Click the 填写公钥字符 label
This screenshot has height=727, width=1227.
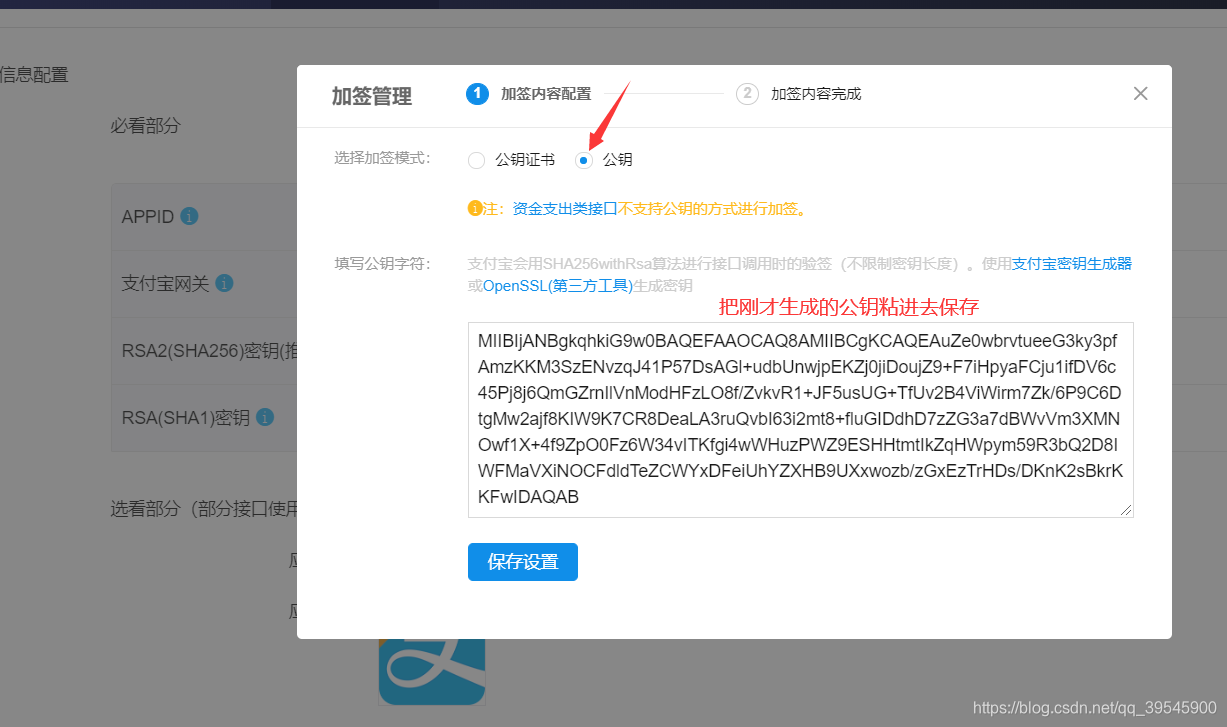pyautogui.click(x=382, y=264)
